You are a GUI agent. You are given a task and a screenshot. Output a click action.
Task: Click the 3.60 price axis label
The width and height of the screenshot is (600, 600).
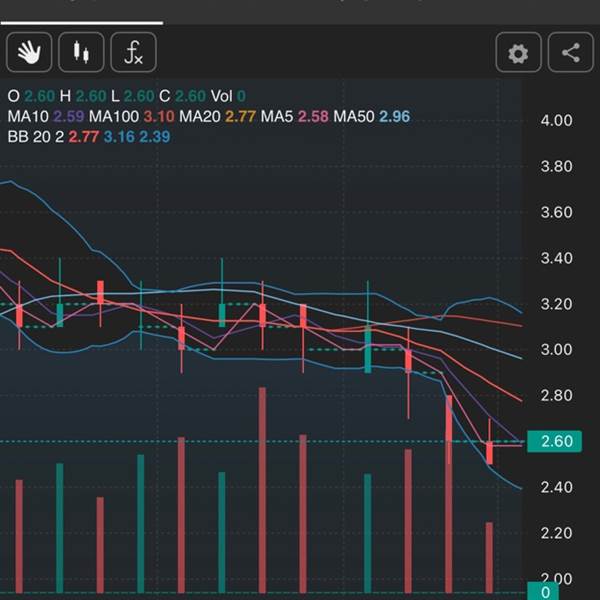pos(556,212)
